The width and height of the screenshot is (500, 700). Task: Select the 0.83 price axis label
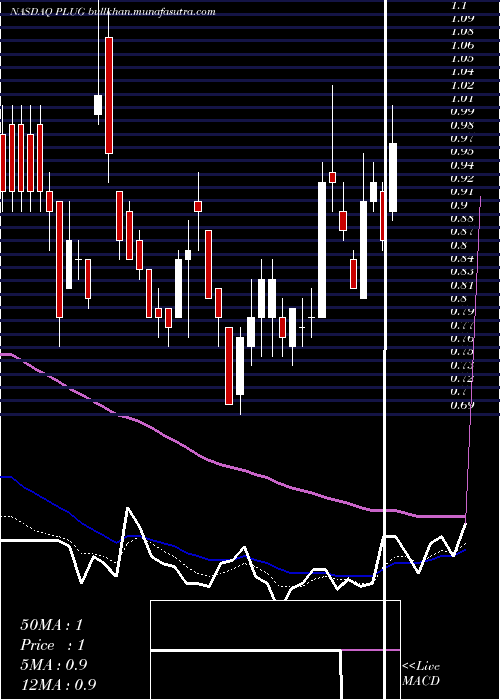462,272
